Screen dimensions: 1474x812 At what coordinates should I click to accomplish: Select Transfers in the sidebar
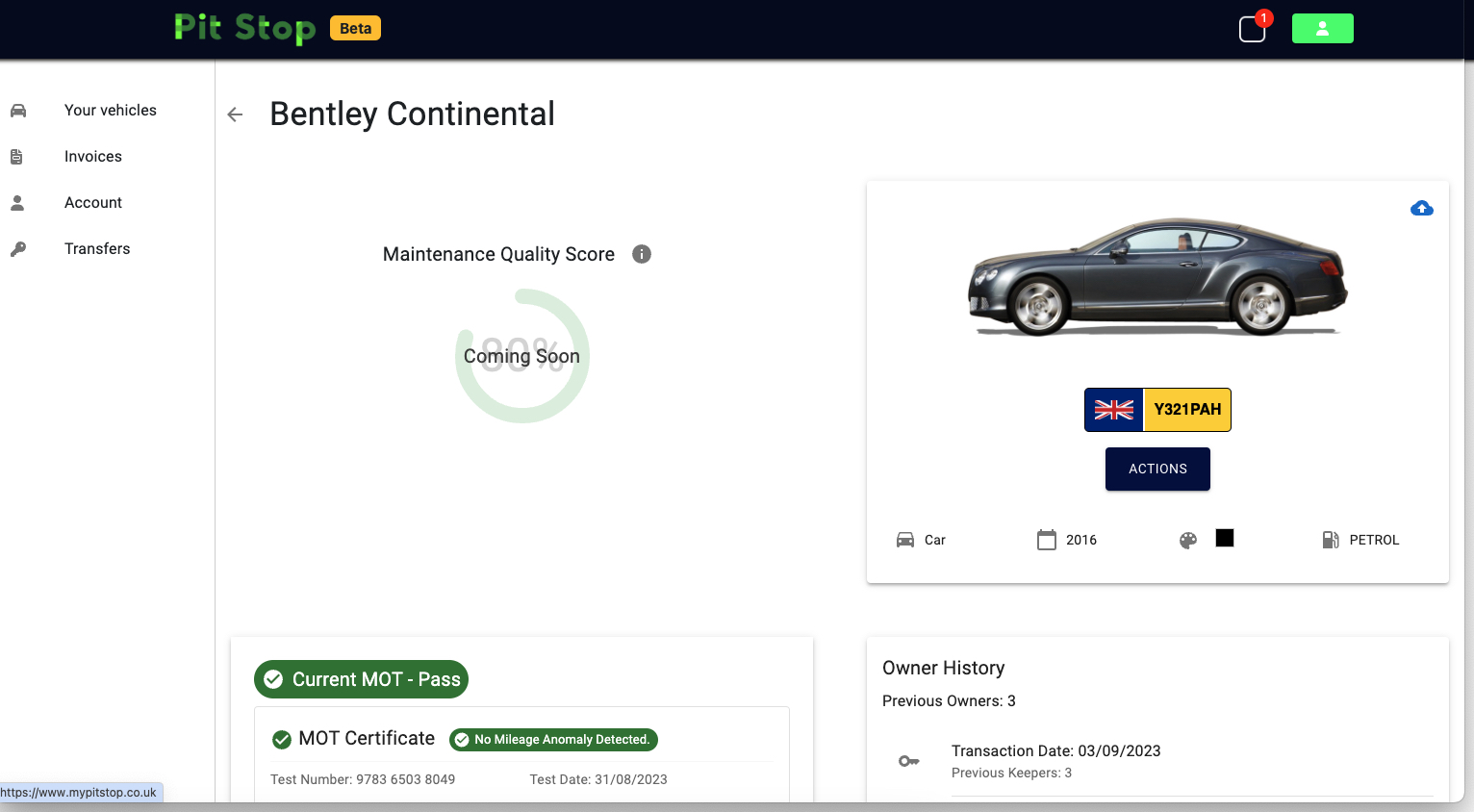(97, 249)
